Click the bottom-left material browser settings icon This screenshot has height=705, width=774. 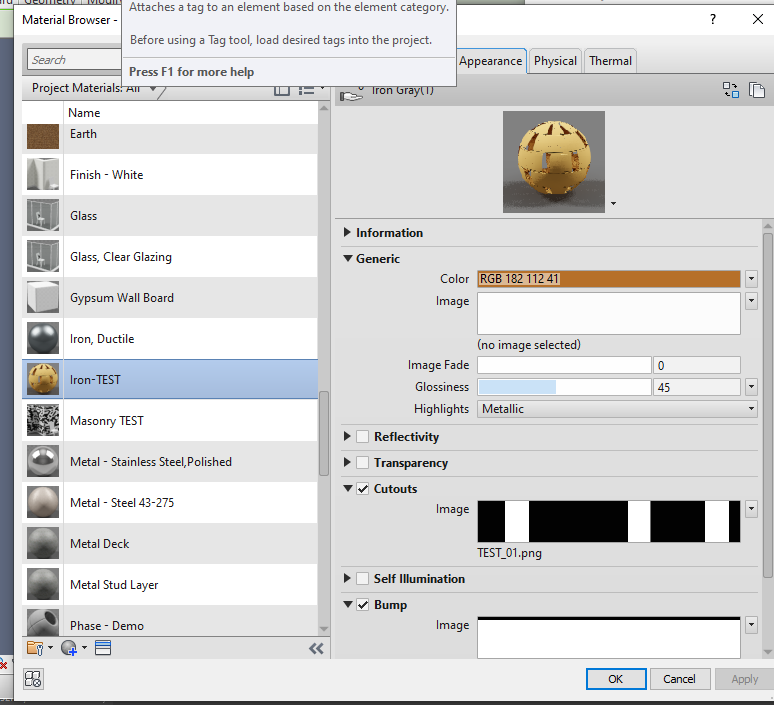(x=33, y=679)
